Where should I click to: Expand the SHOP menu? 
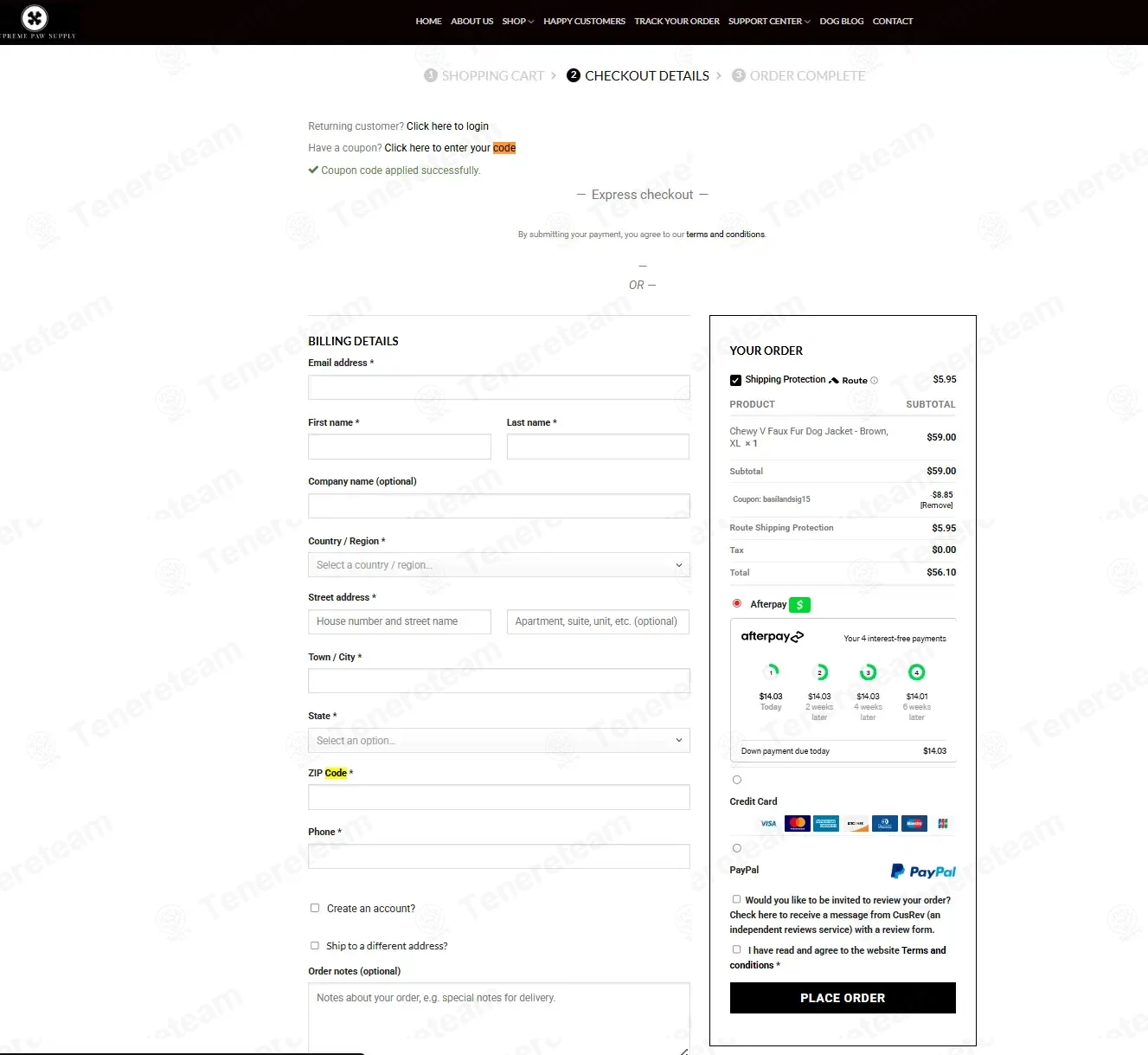click(518, 22)
